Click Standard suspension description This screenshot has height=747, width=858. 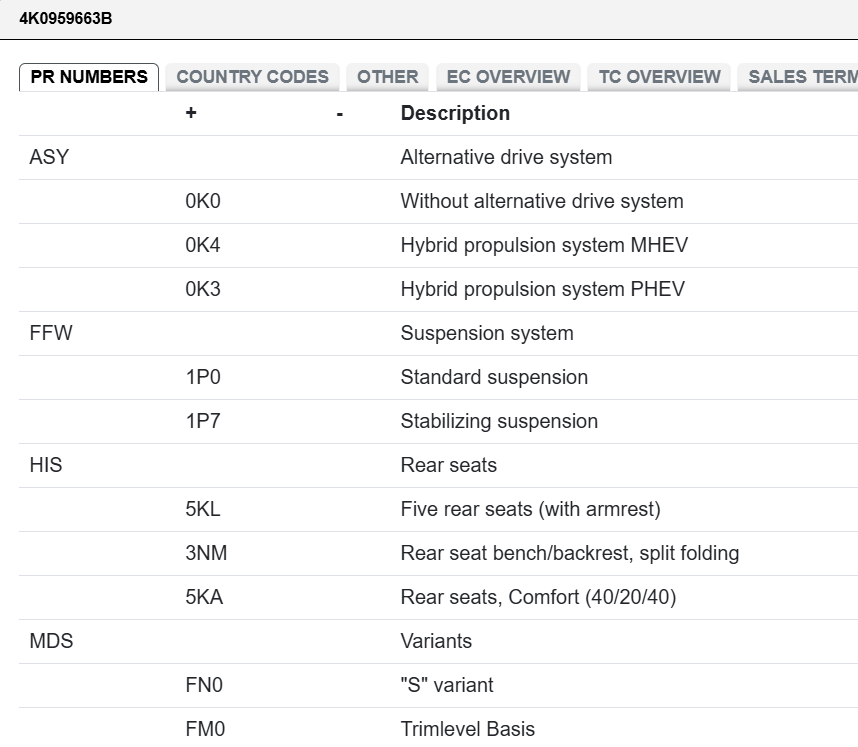click(494, 378)
